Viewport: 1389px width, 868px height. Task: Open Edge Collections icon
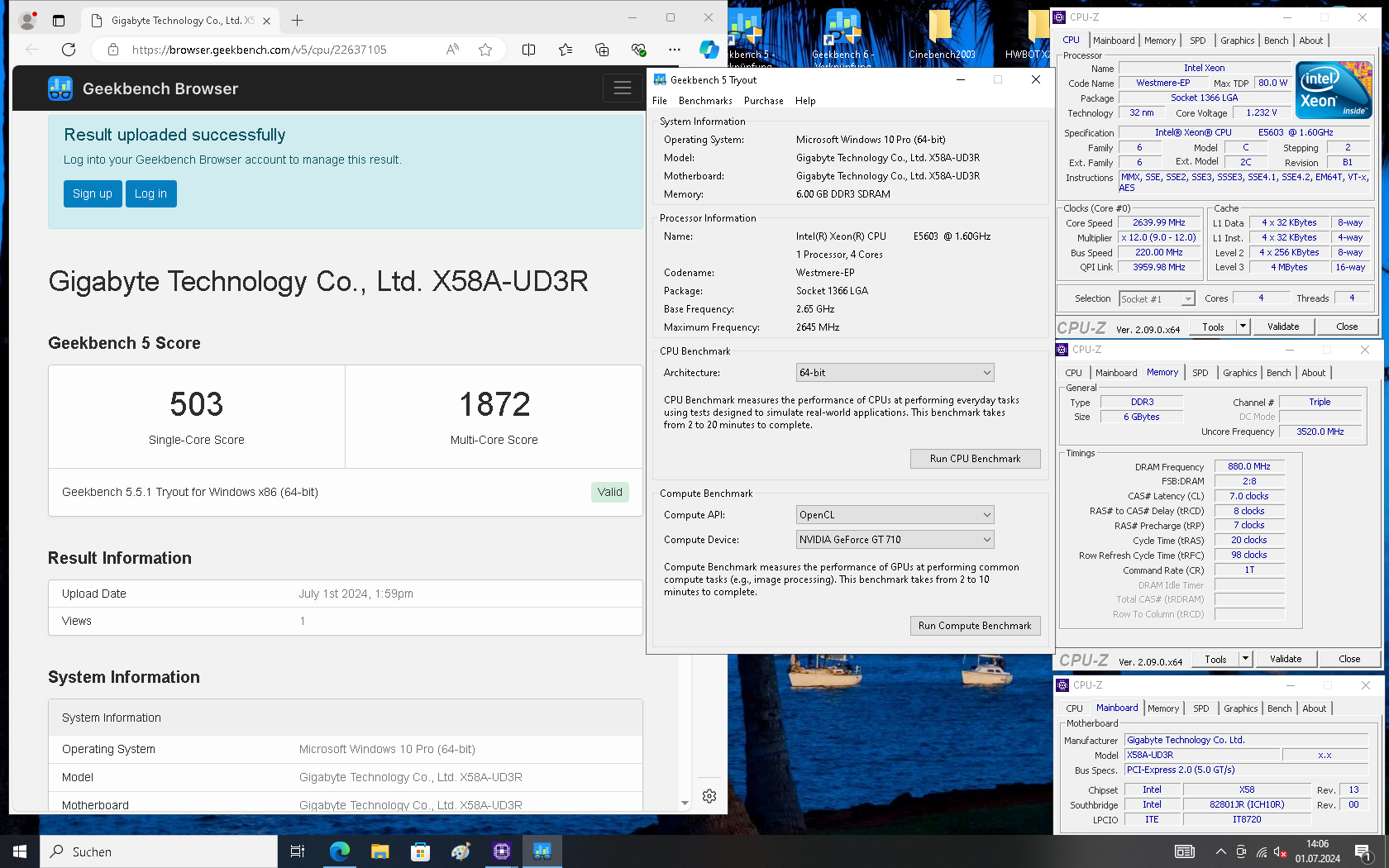click(x=602, y=50)
